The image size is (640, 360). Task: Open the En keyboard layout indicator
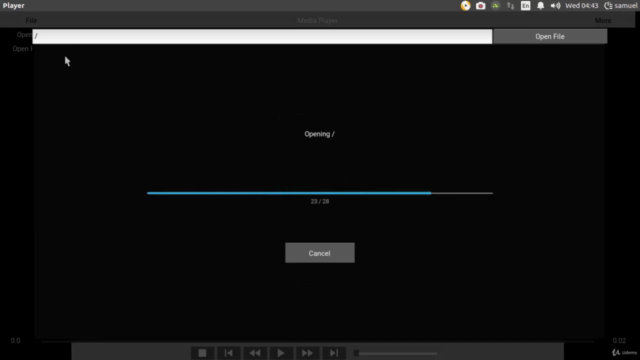click(x=525, y=6)
